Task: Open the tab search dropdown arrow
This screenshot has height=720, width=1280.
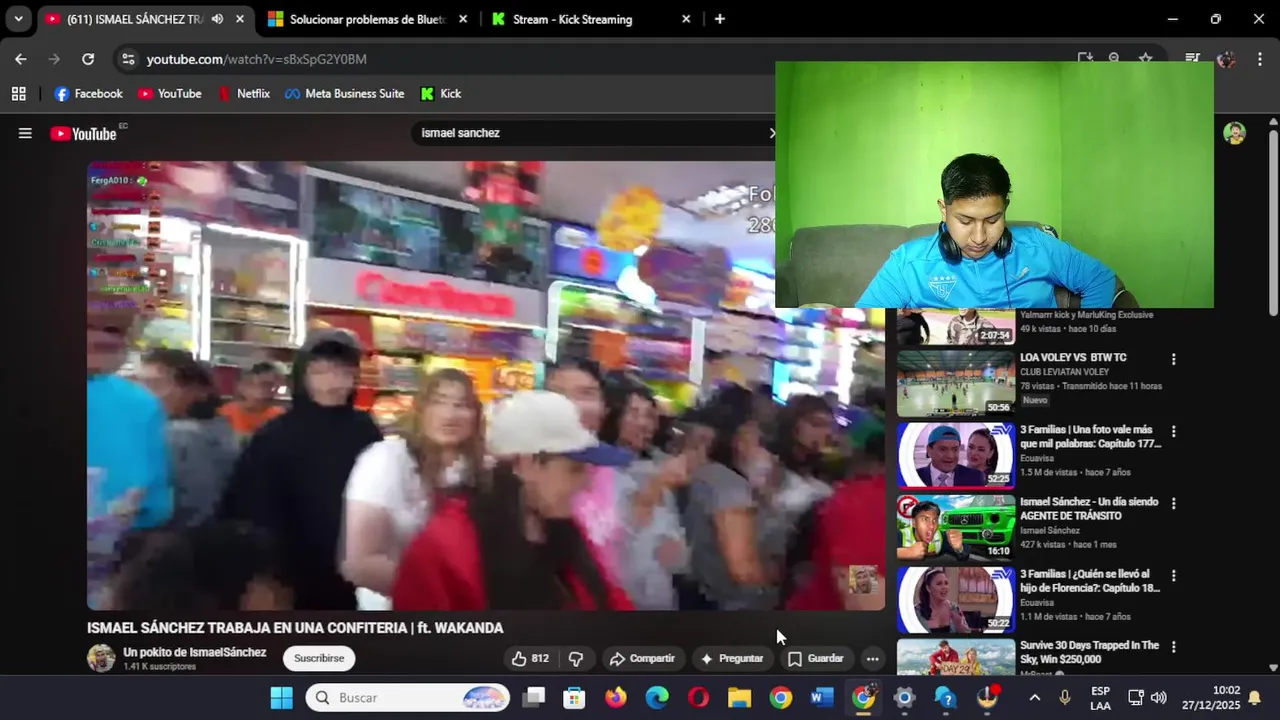Action: pyautogui.click(x=18, y=19)
